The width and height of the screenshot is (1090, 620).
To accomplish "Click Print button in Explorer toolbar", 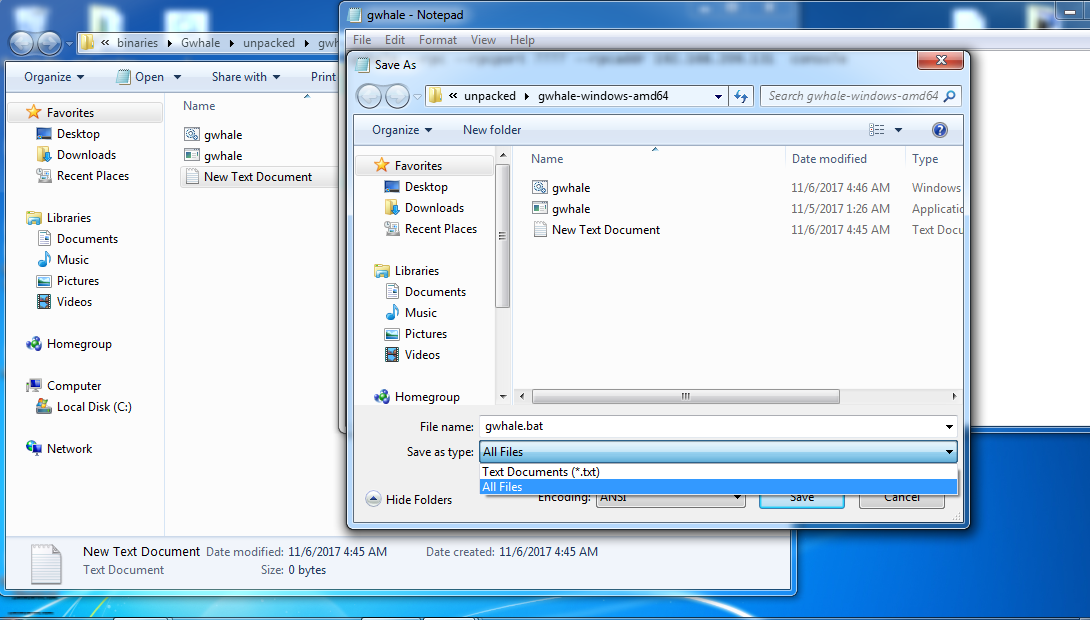I will [323, 76].
